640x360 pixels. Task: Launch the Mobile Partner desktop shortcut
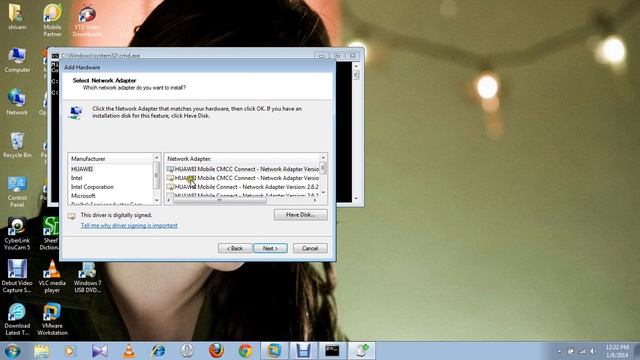click(x=52, y=20)
